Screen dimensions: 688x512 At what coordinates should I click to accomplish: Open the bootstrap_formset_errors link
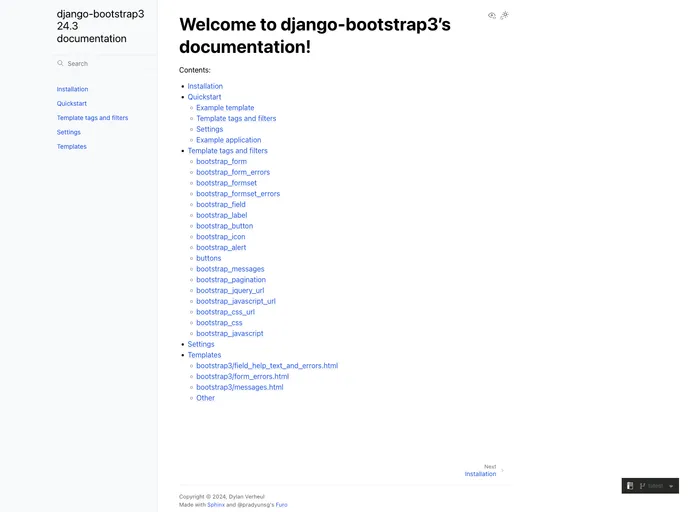click(238, 193)
